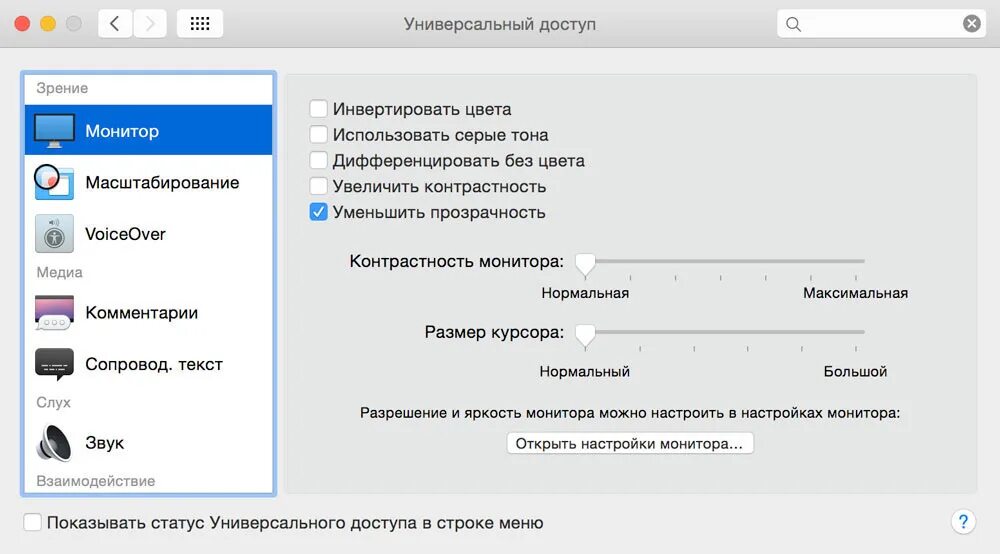Go back with the left arrow button
This screenshot has width=1000, height=554.
115,24
